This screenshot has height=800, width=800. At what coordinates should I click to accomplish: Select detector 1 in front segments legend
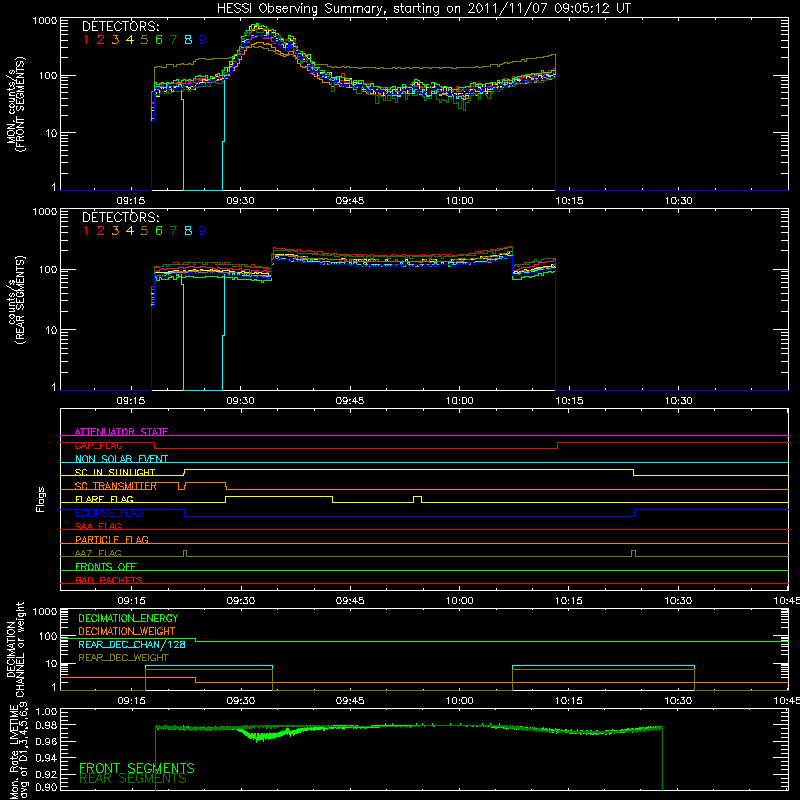[86, 40]
